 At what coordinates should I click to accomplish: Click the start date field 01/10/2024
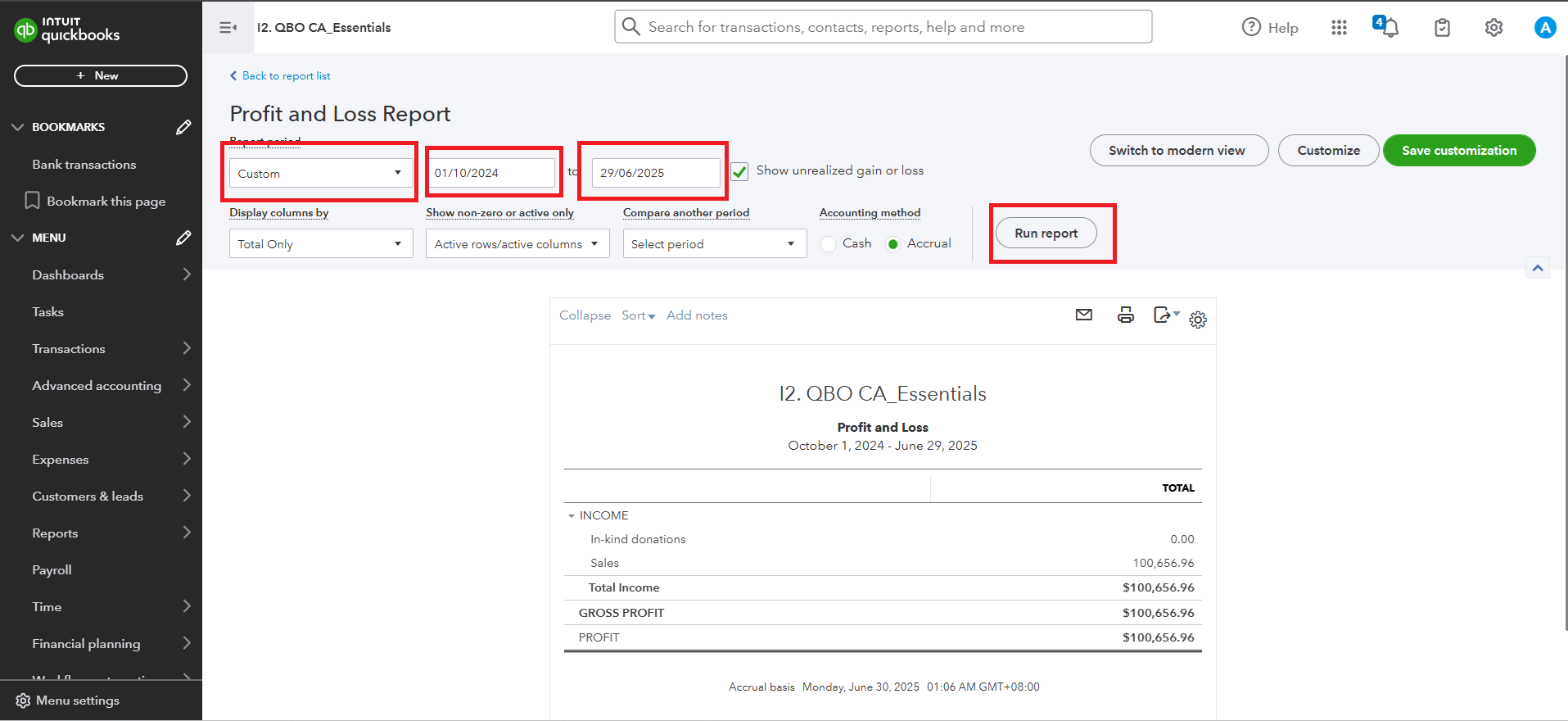(491, 173)
